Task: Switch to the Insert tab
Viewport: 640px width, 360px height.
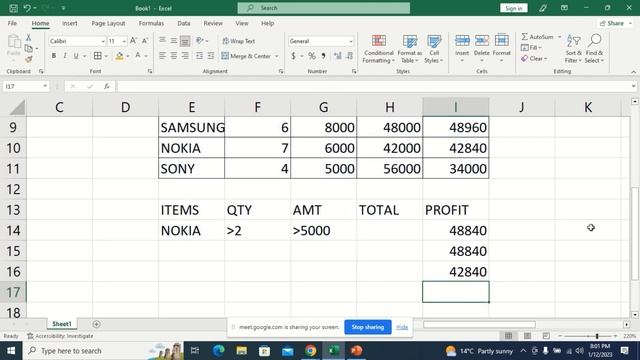Action: point(69,23)
